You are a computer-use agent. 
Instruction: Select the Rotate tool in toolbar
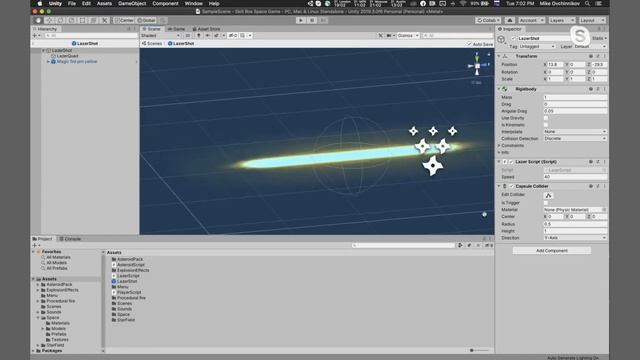tap(60, 20)
